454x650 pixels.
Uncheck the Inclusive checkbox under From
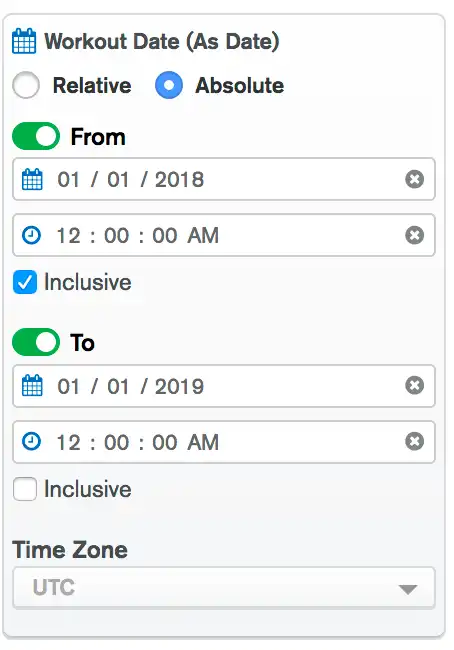click(25, 282)
